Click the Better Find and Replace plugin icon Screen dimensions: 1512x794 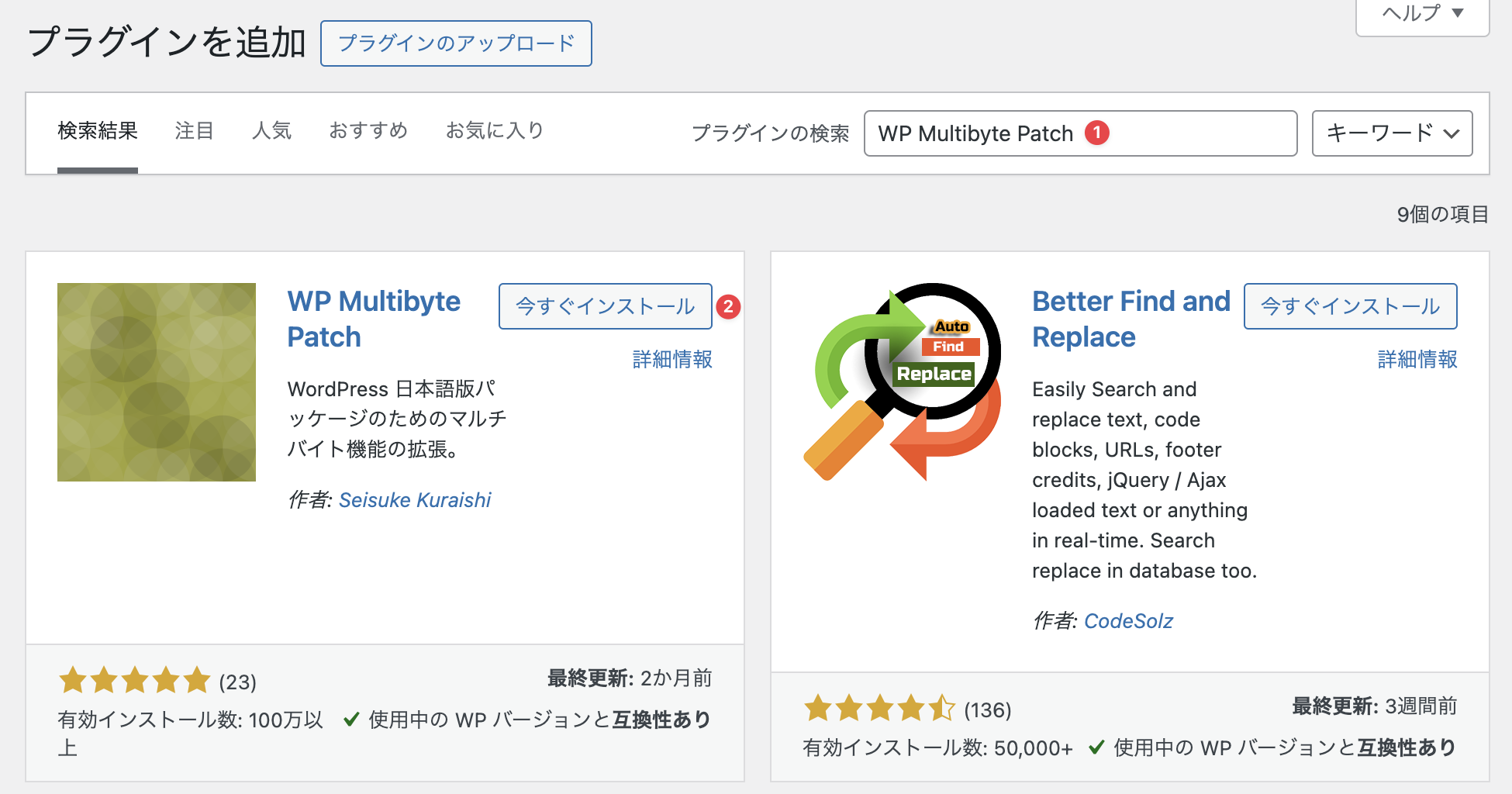coord(902,382)
